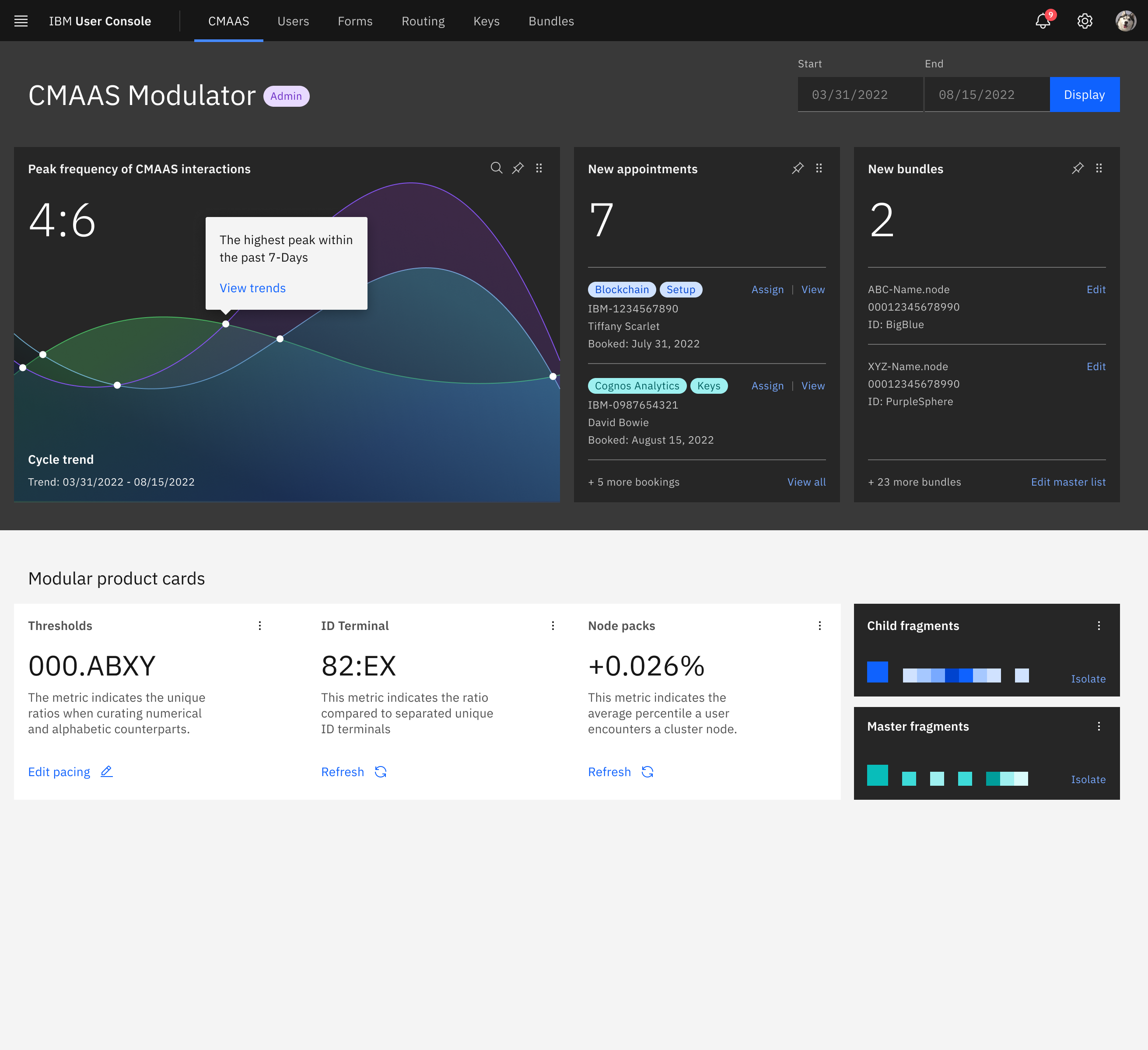Click the pencil icon beside Edit pacing
Viewport: 1148px width, 1050px height.
[x=106, y=772]
